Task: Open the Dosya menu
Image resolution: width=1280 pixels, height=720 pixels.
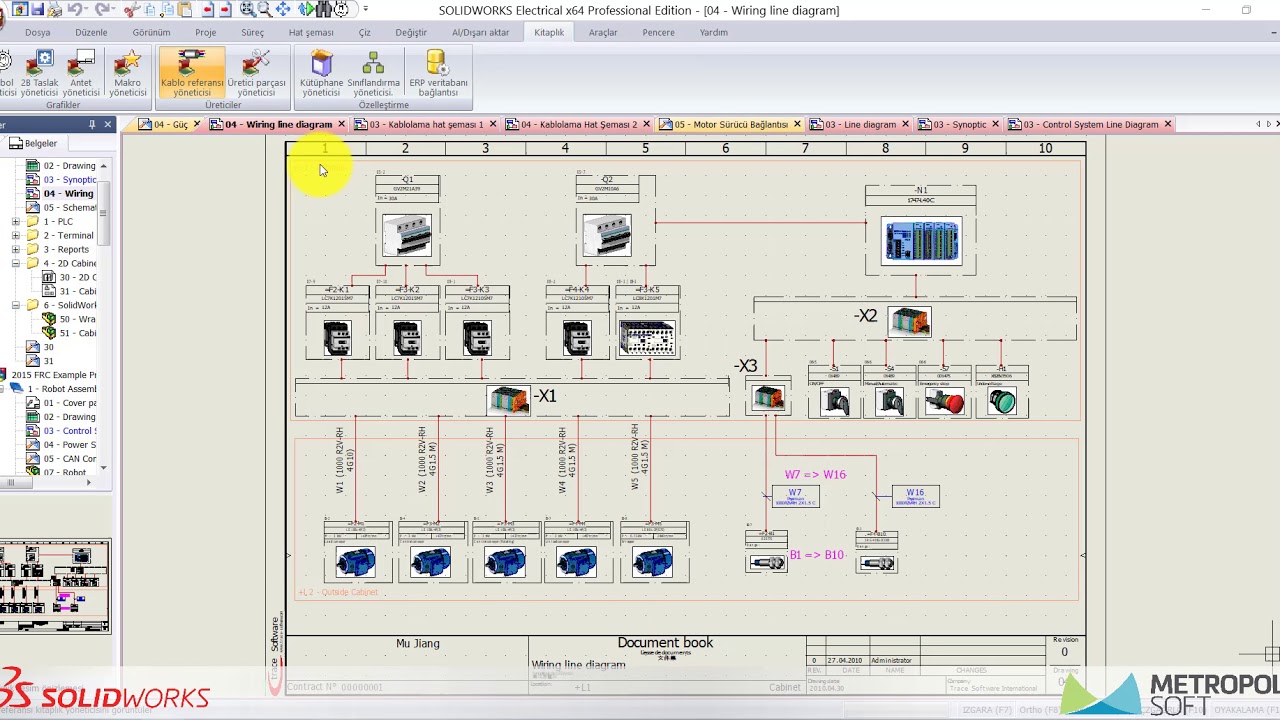Action: coord(38,32)
